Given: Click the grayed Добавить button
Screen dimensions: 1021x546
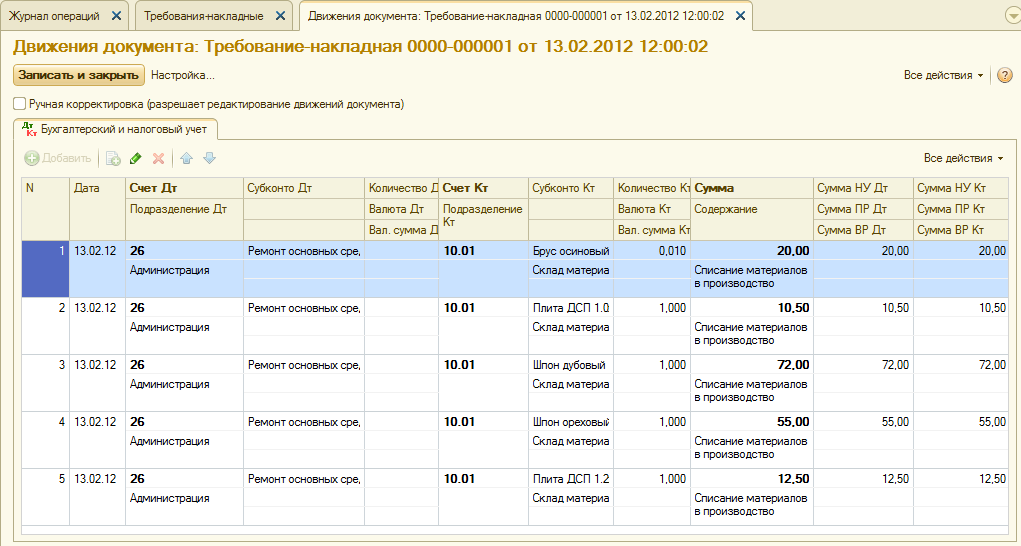Looking at the screenshot, I should 58,158.
